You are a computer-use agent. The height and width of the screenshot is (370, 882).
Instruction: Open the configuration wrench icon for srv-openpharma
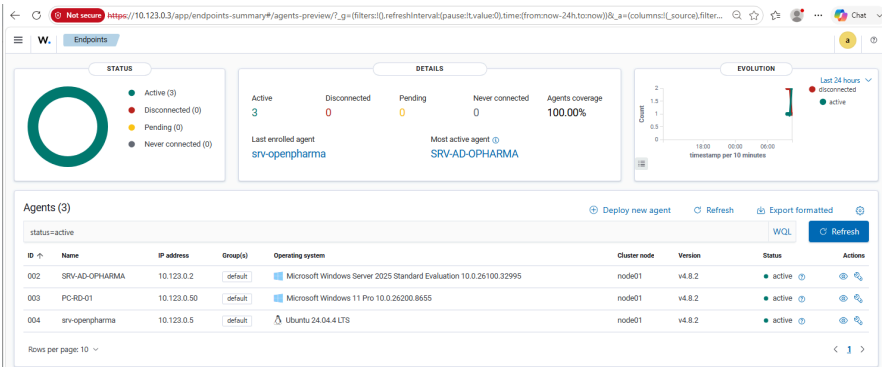(858, 320)
